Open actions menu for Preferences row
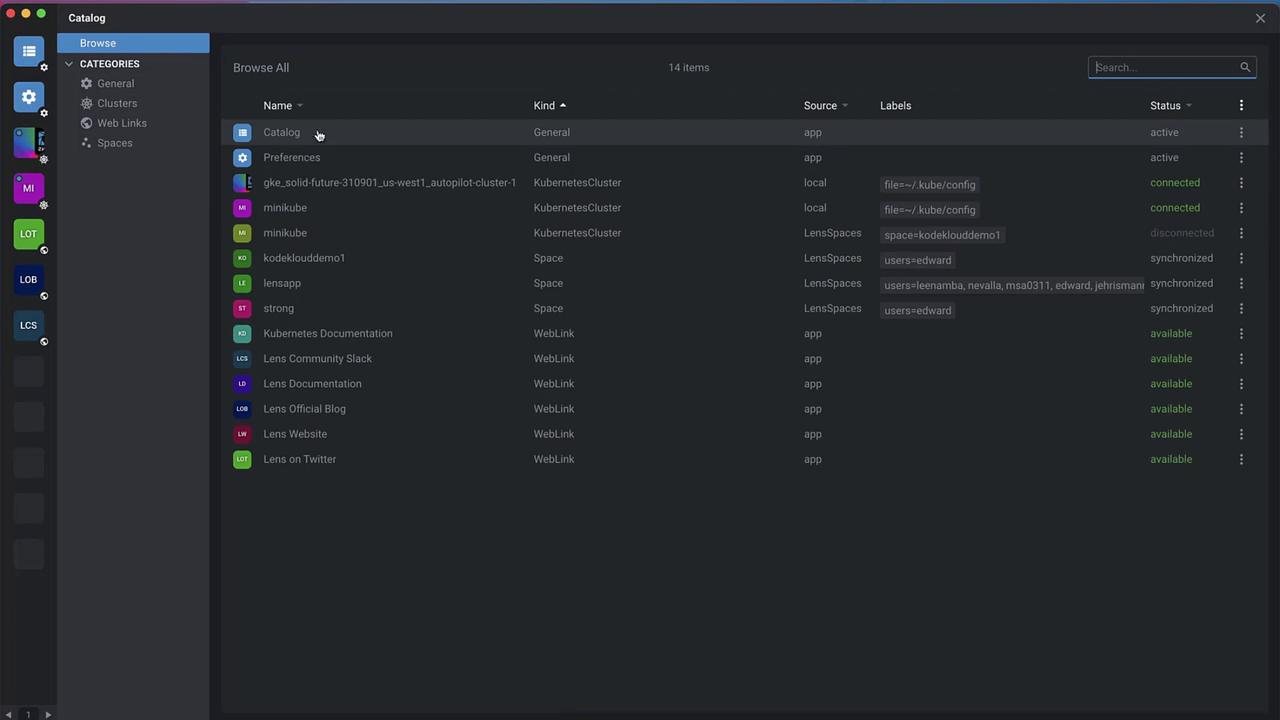Screen dimensions: 1280x720 click(x=1241, y=157)
